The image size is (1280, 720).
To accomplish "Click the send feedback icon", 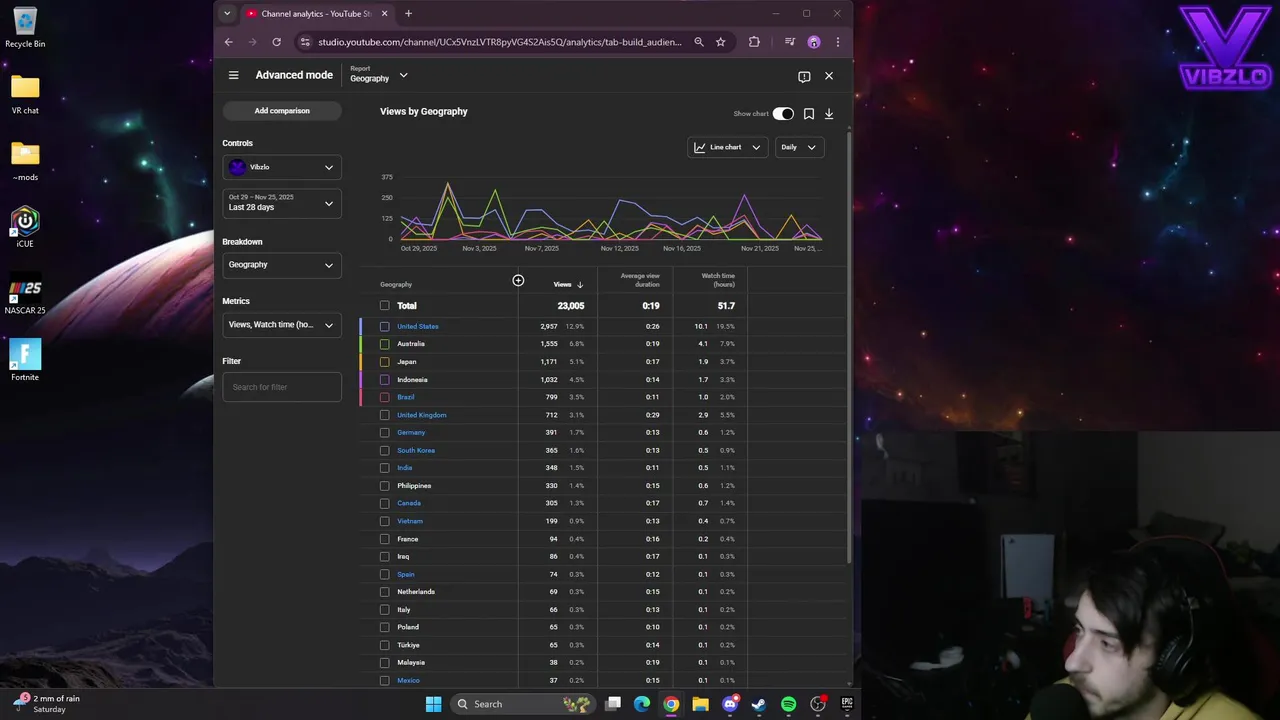I will tap(804, 76).
